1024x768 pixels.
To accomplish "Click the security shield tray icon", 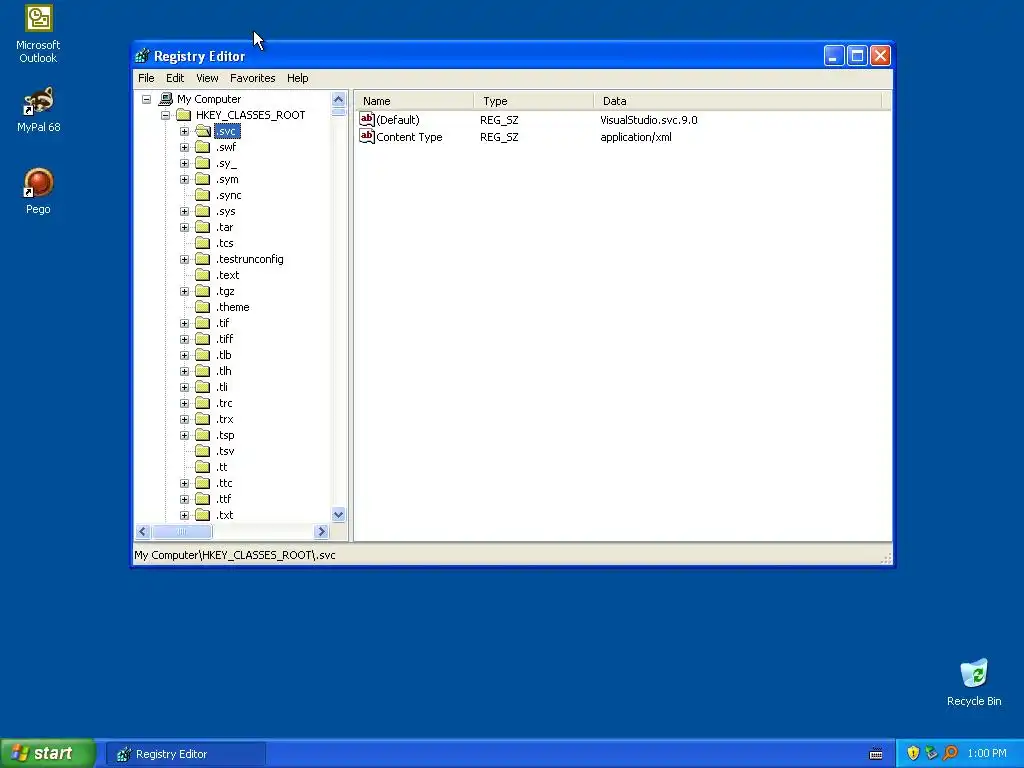I will (913, 753).
